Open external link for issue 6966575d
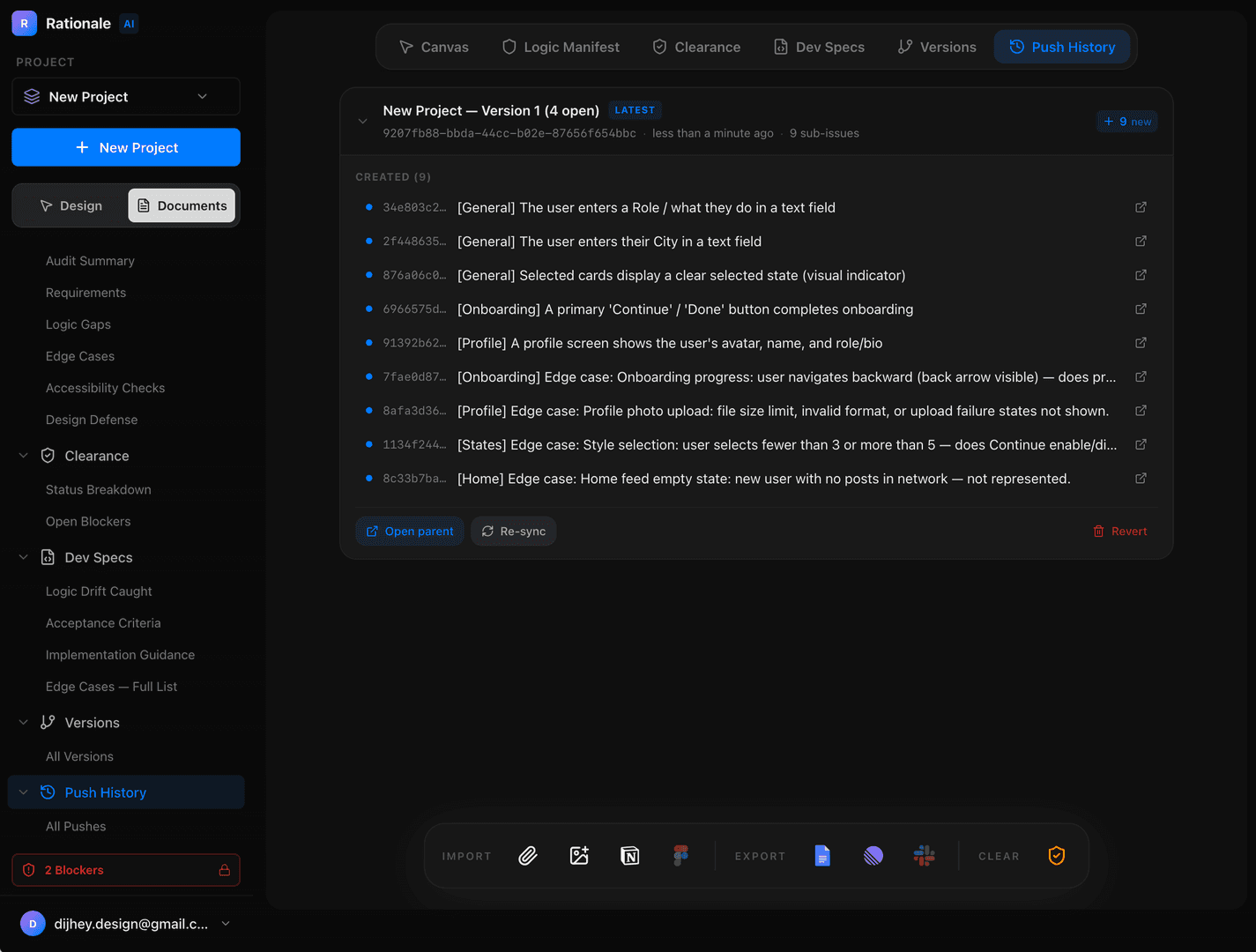1256x952 pixels. [x=1141, y=309]
